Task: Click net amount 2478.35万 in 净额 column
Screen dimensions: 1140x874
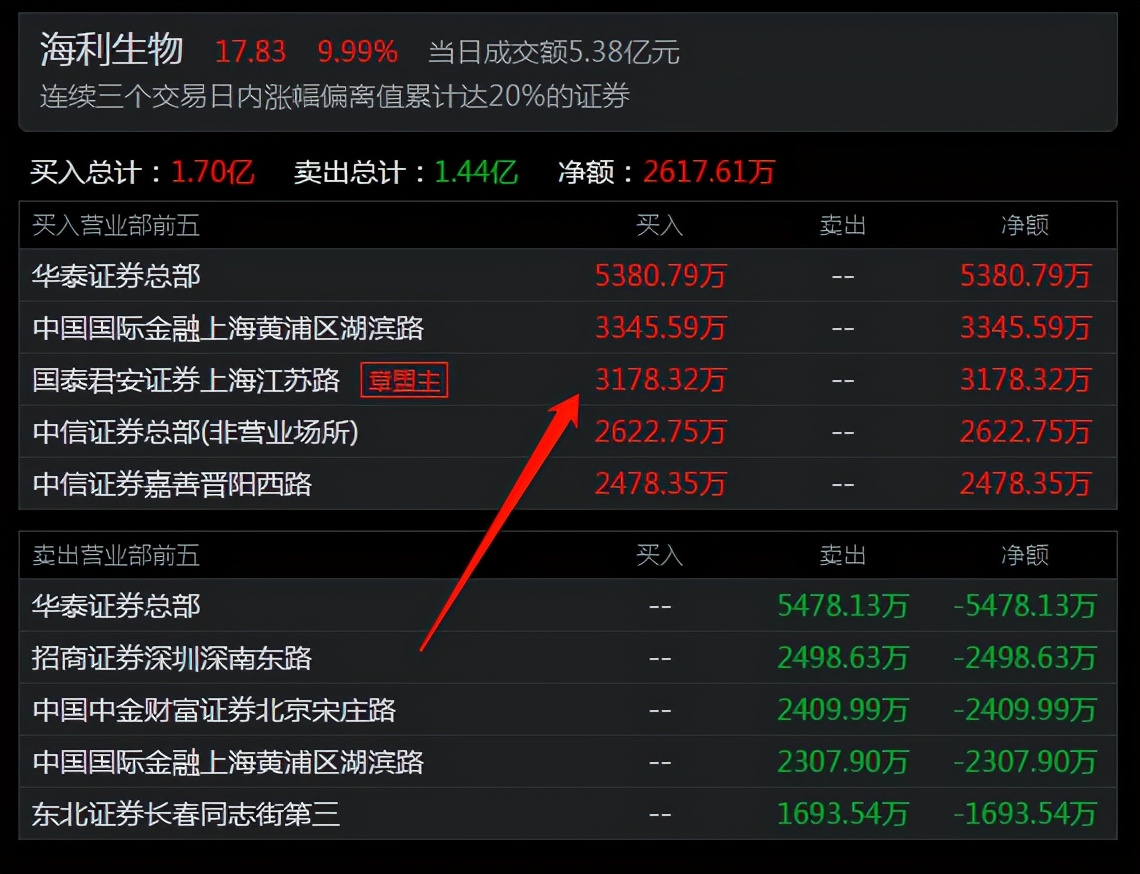Action: (1026, 484)
